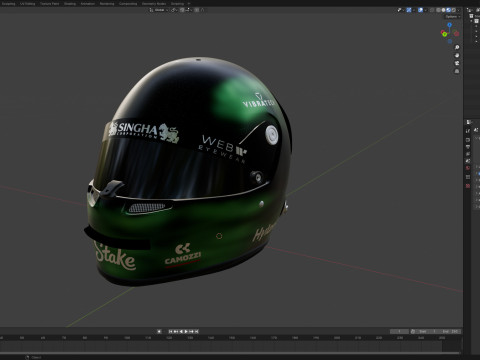Open the transform pivot point menu
This screenshot has height=360, width=480.
(174, 10)
